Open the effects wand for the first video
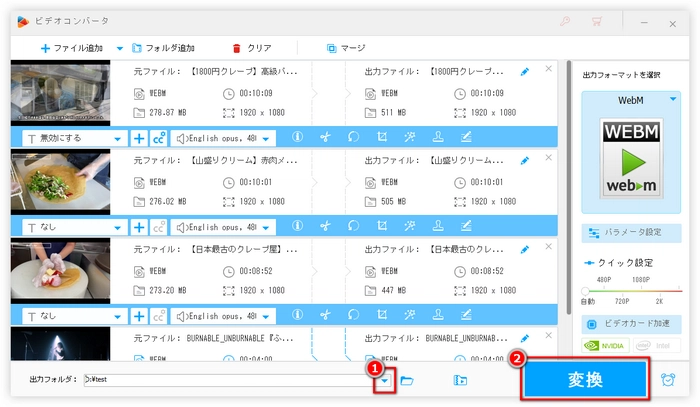Screen dimensions: 700x407 click(x=410, y=138)
